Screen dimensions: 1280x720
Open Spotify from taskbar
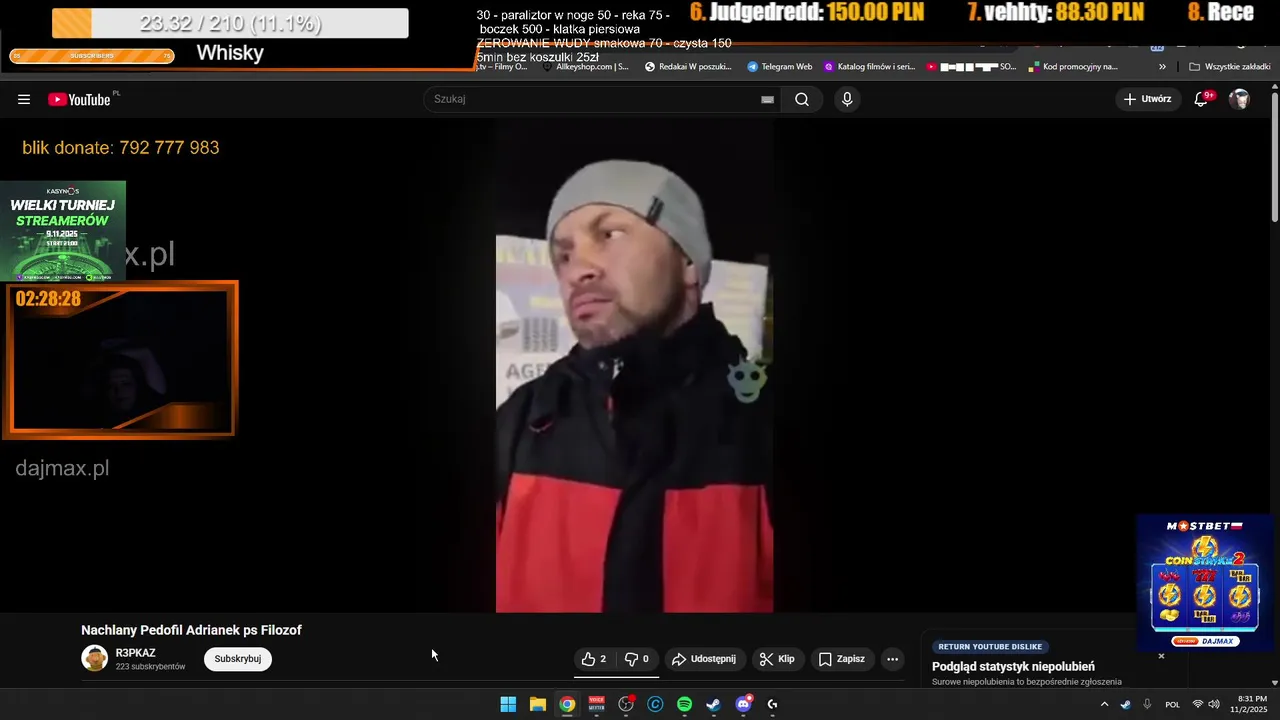(x=684, y=704)
